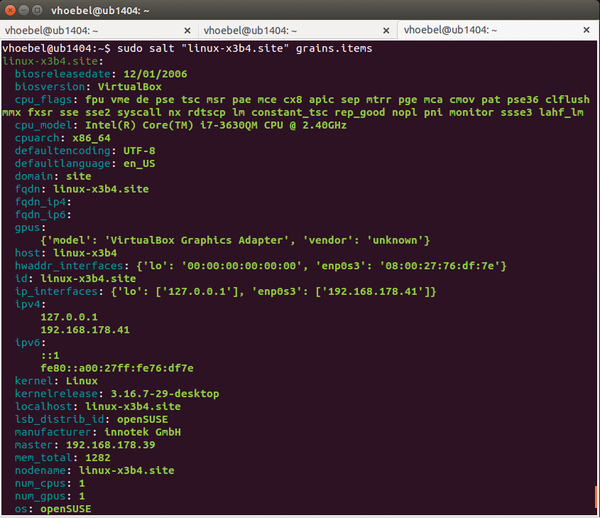
Task: Click the kernelrelease 3.16.7-29-desktop value
Action: pos(165,394)
